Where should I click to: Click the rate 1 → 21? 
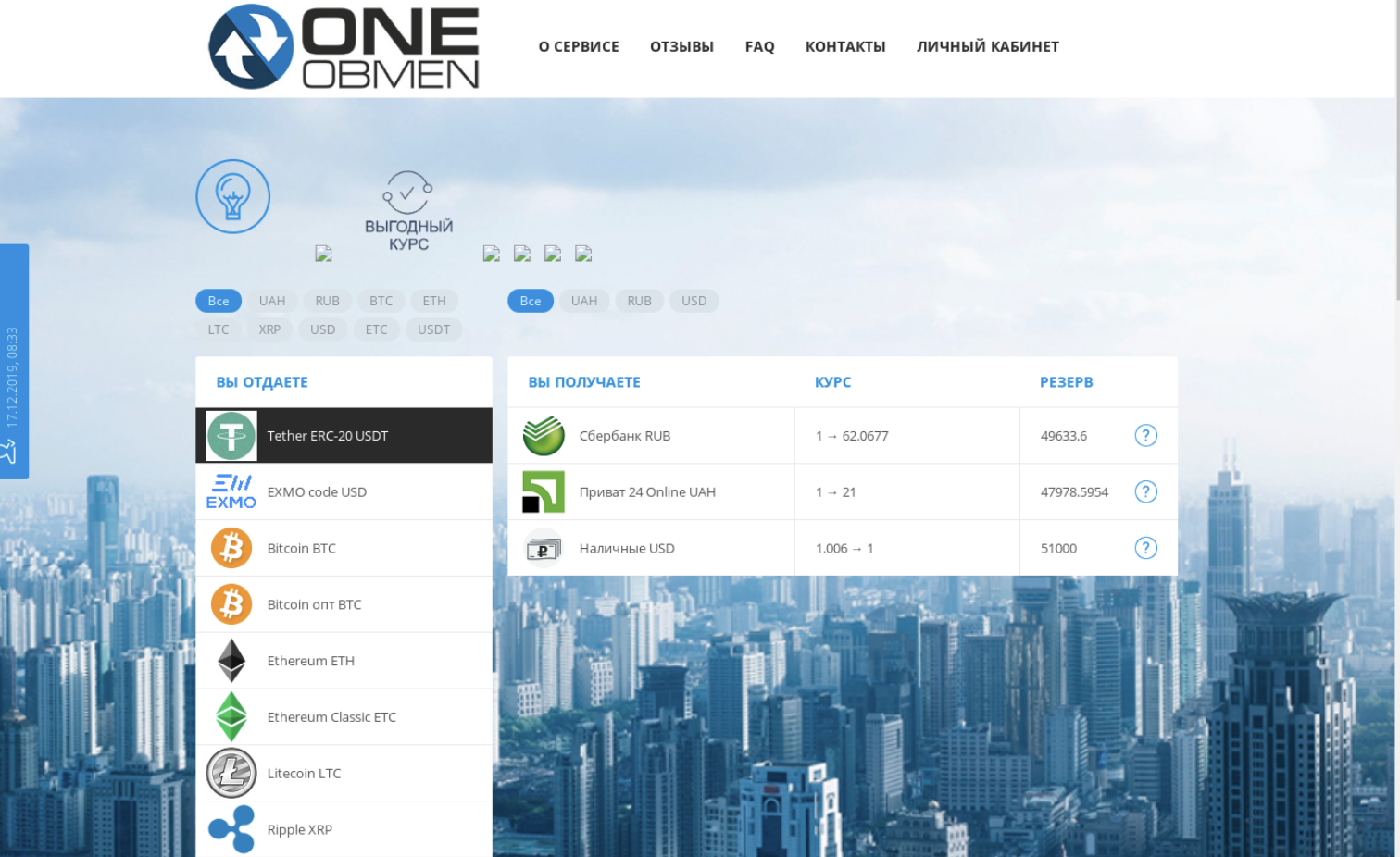point(835,492)
